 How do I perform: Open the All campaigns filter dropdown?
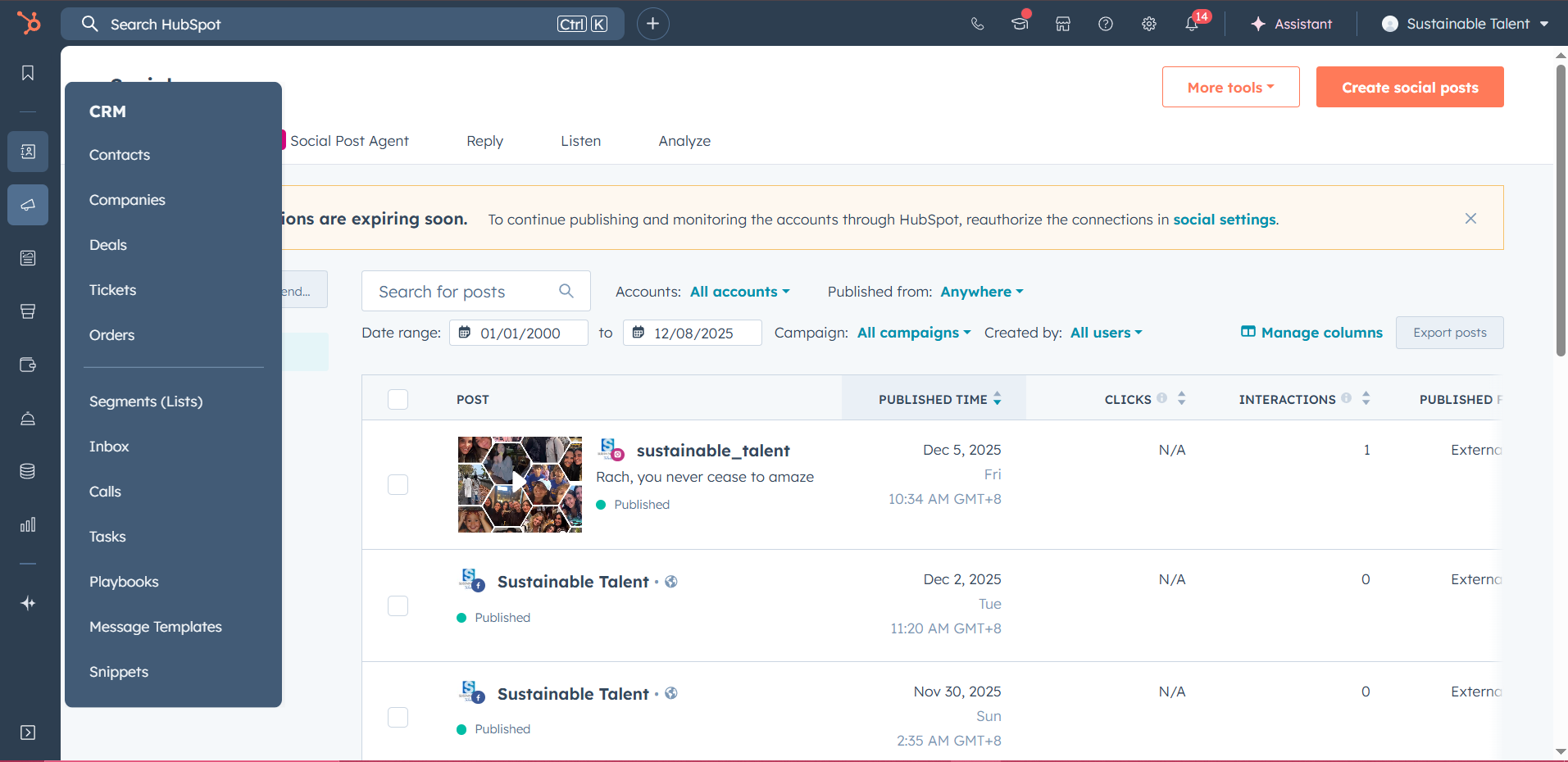click(914, 333)
